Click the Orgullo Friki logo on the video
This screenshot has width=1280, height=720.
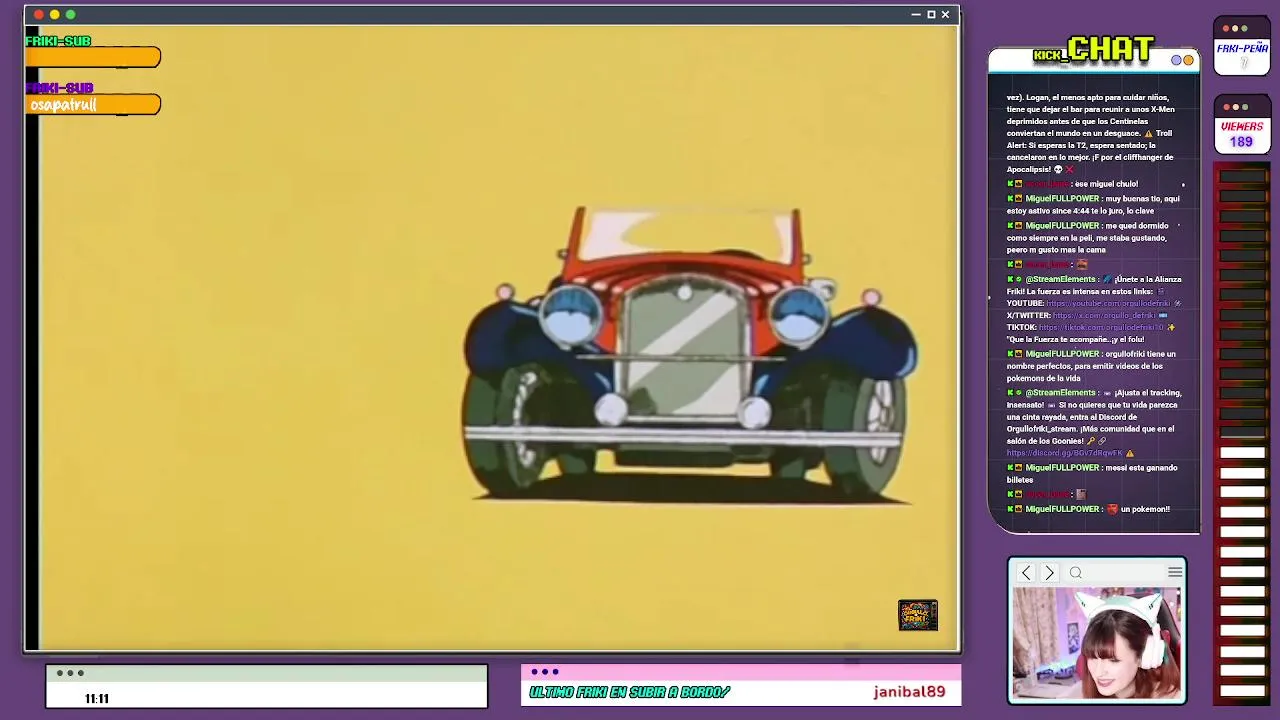(918, 615)
